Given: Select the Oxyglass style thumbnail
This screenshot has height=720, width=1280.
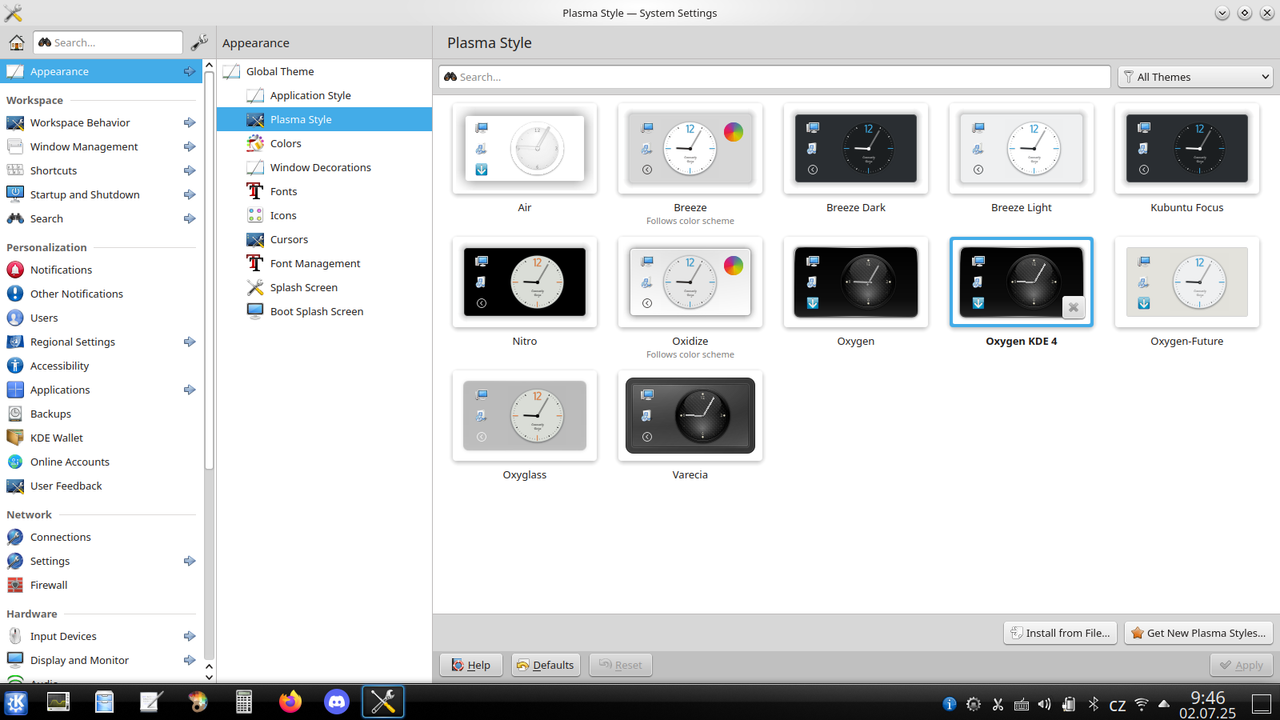Looking at the screenshot, I should coord(525,416).
